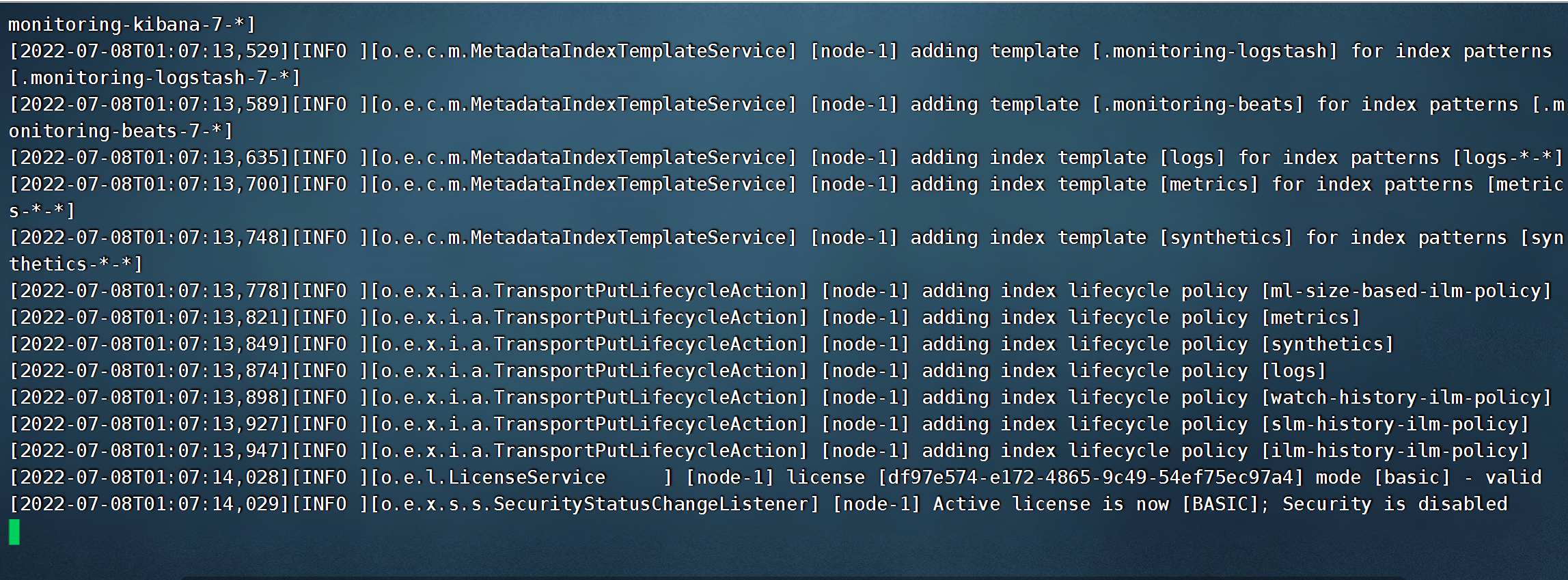Image resolution: width=1568 pixels, height=580 pixels.
Task: Click the timestamp ending in 14,028
Action: click(150, 478)
